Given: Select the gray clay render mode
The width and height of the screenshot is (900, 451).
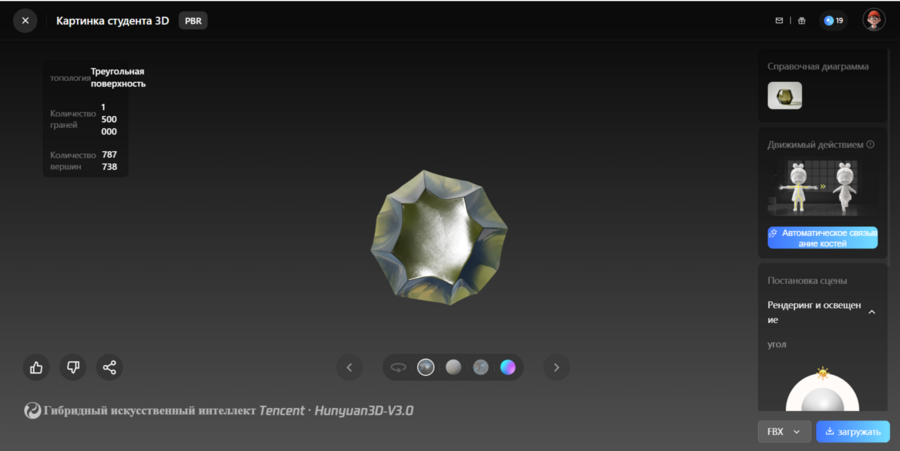Looking at the screenshot, I should [x=453, y=367].
